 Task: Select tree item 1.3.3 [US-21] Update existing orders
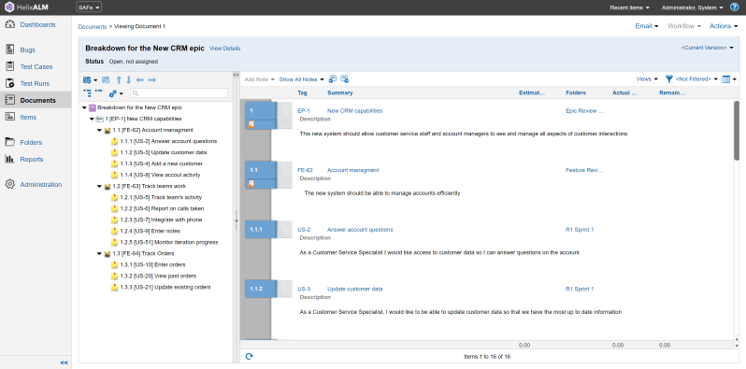[165, 287]
